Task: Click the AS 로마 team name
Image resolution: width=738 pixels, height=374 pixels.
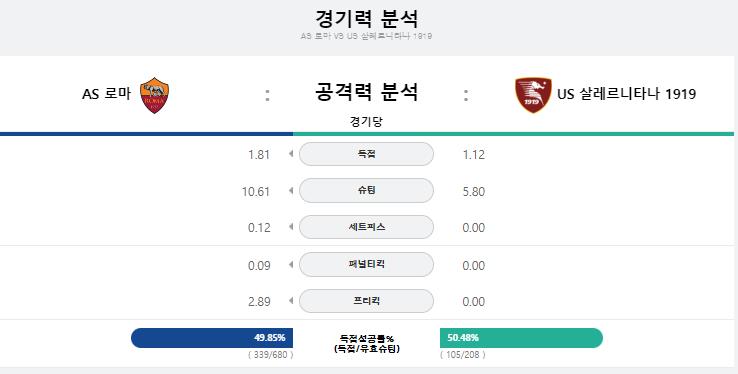Action: point(106,94)
